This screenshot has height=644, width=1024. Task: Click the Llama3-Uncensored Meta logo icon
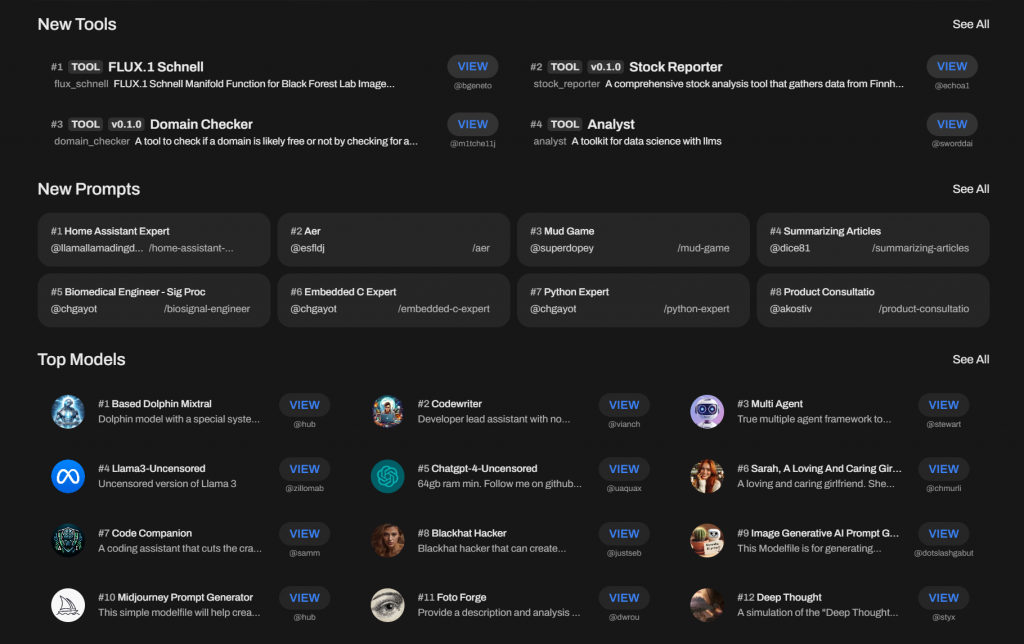point(68,476)
